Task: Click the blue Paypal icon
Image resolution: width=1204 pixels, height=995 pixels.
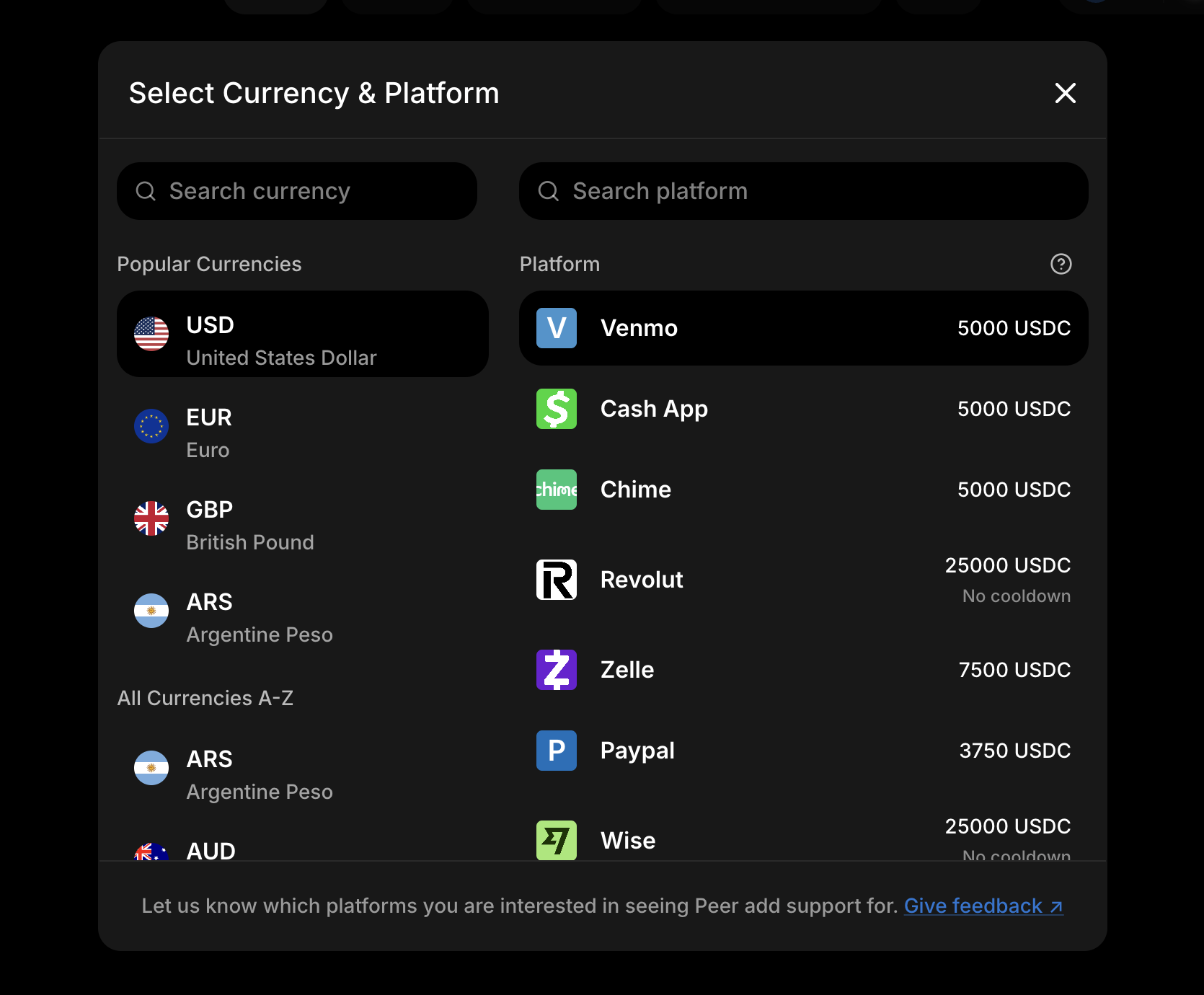Action: coord(556,751)
